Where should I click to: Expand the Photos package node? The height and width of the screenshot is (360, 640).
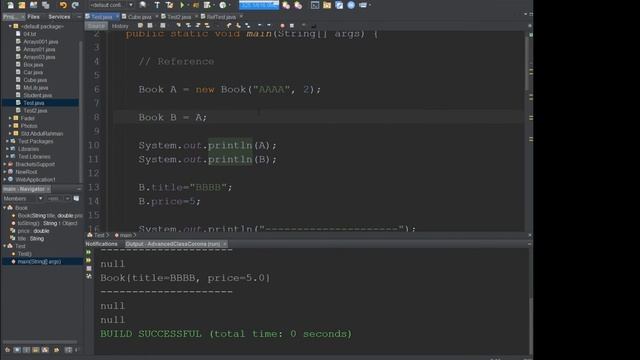10,126
